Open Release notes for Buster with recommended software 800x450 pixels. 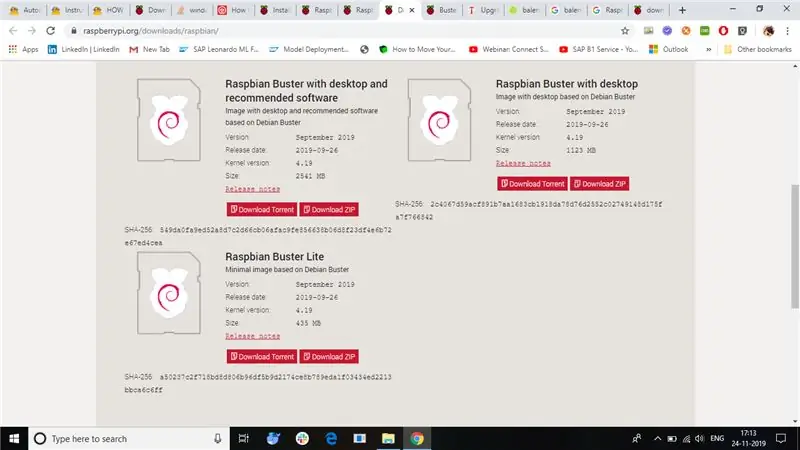pyautogui.click(x=253, y=189)
